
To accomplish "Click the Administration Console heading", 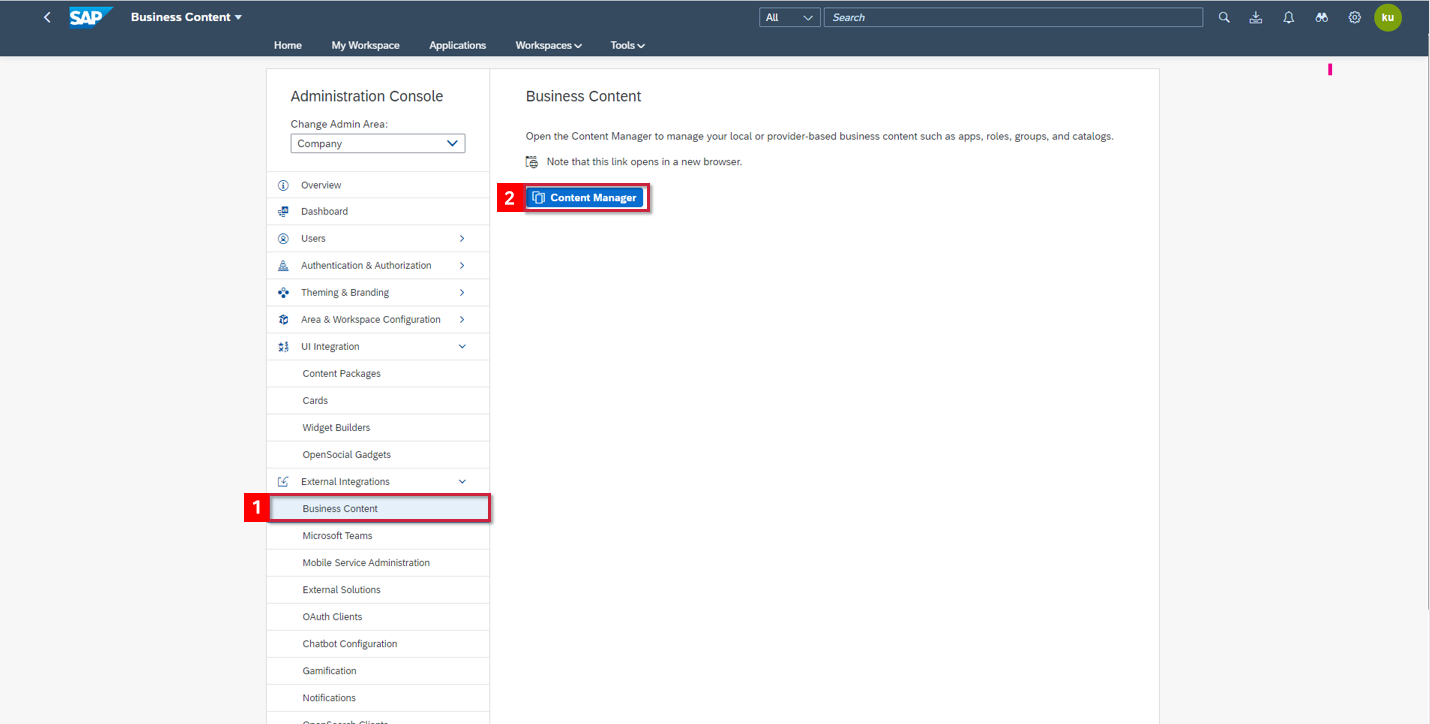I will click(367, 96).
